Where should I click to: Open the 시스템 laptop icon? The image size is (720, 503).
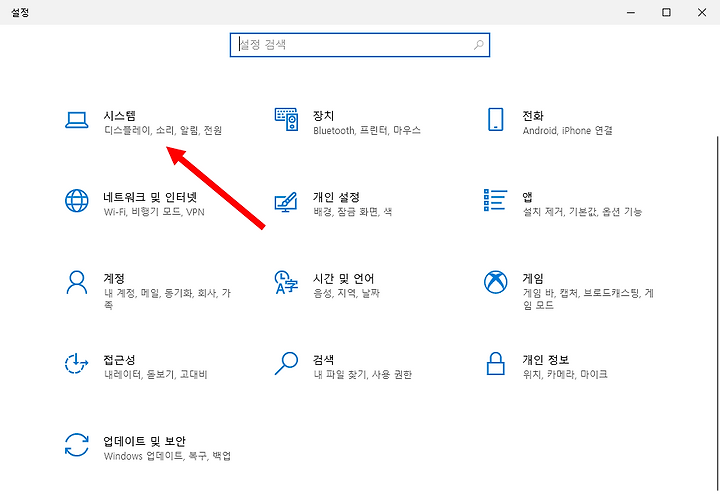click(77, 120)
